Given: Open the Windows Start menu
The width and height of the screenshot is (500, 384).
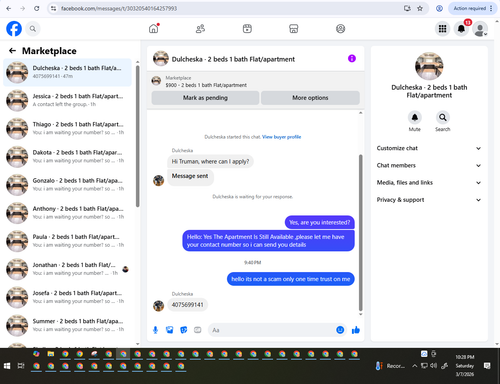Looking at the screenshot, I should [7, 366].
